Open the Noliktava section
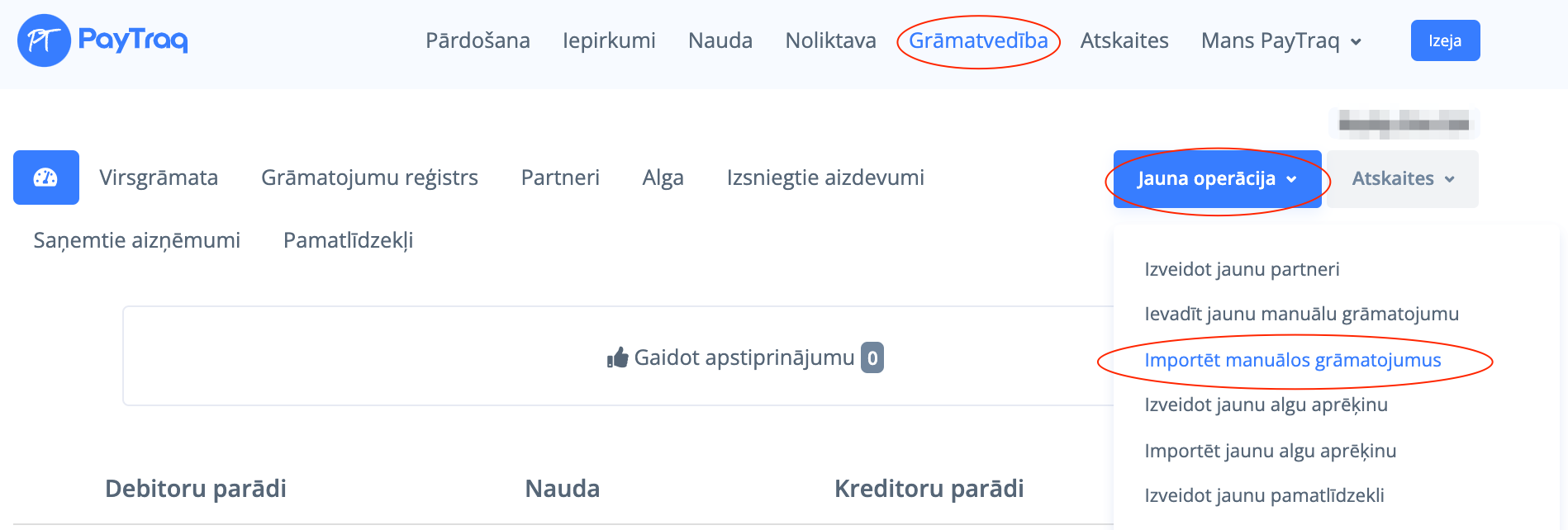Image resolution: width=1568 pixels, height=530 pixels. pyautogui.click(x=830, y=40)
